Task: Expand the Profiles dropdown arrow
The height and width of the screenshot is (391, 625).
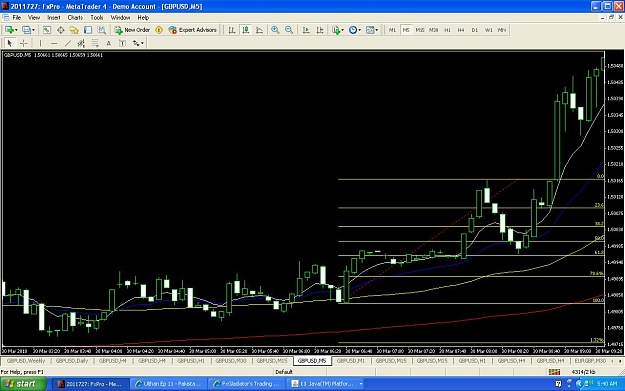Action: [x=33, y=30]
